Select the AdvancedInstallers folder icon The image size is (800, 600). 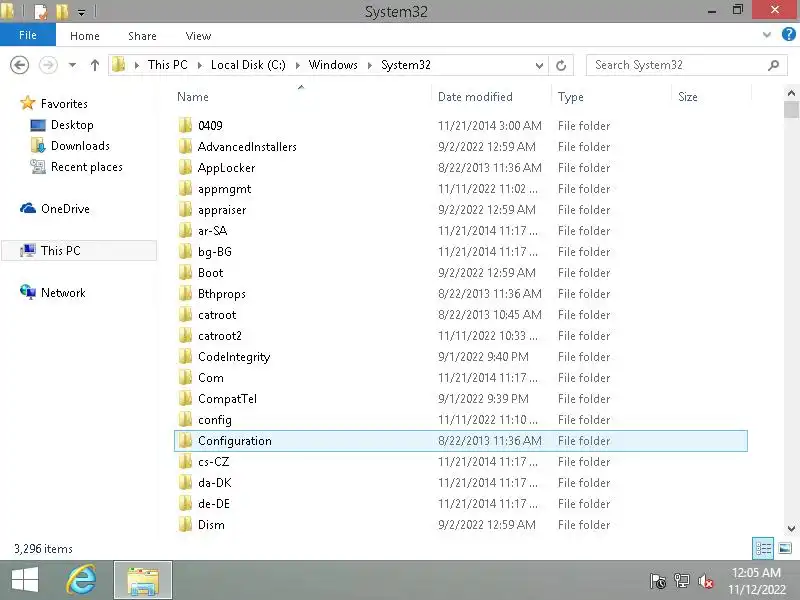pos(185,146)
